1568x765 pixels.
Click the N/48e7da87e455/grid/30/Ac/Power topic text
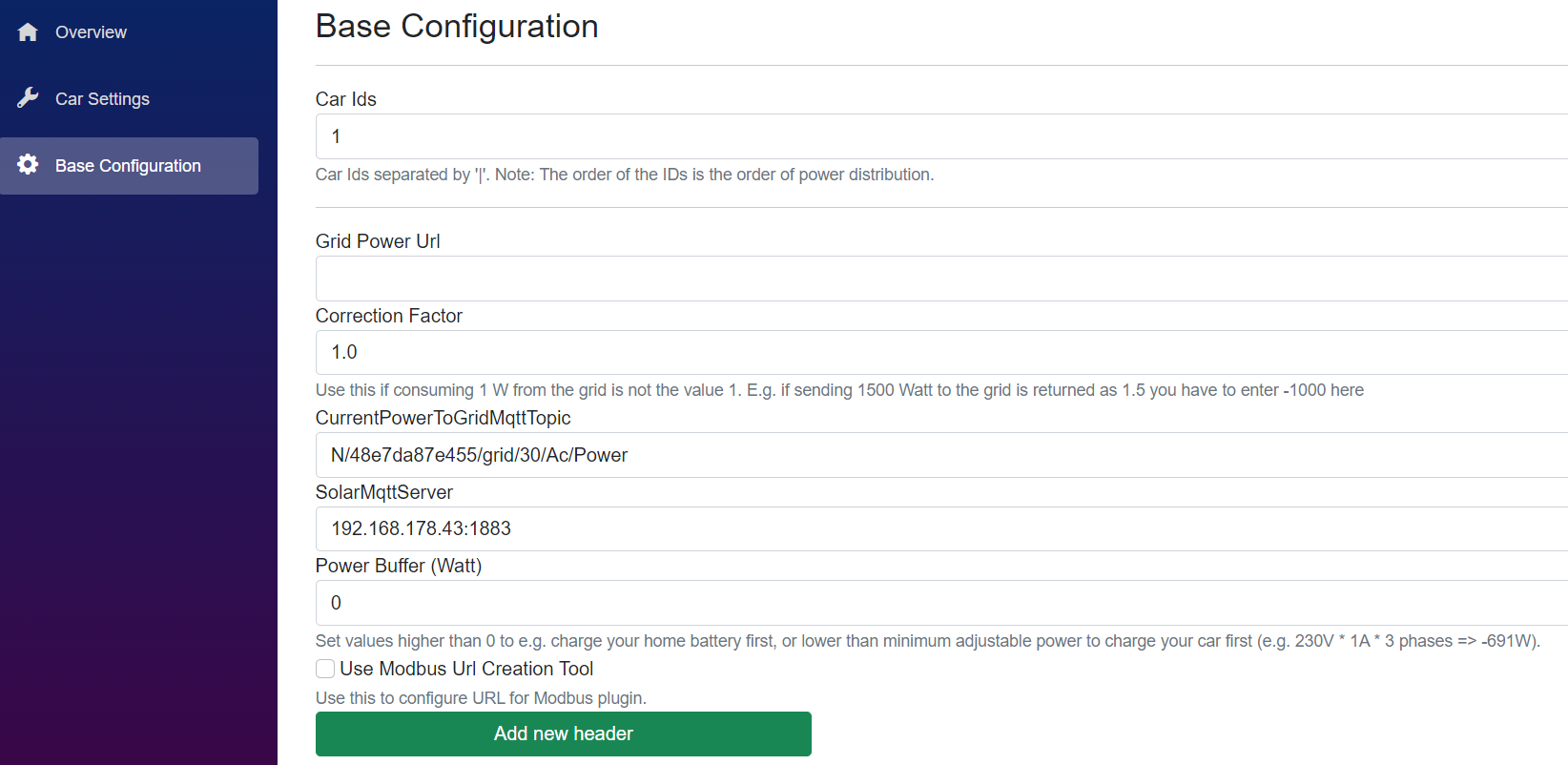[479, 455]
